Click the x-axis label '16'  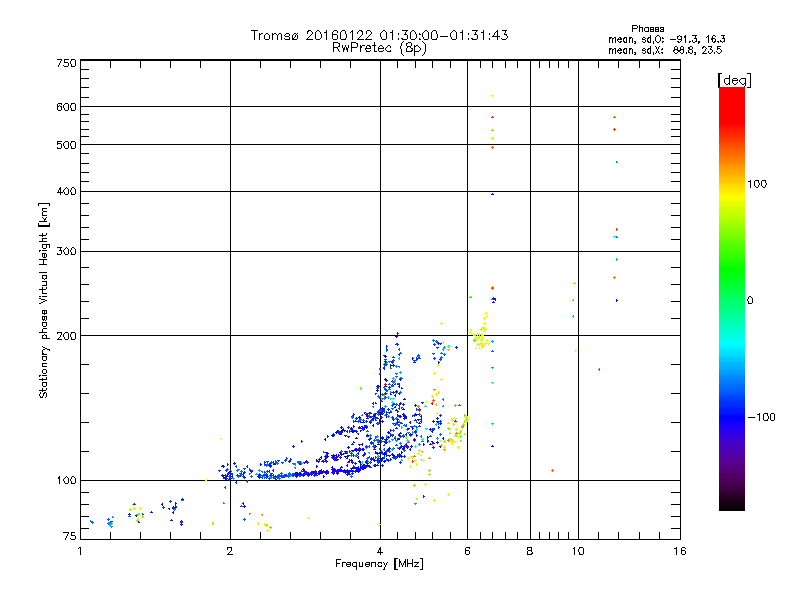pyautogui.click(x=680, y=551)
